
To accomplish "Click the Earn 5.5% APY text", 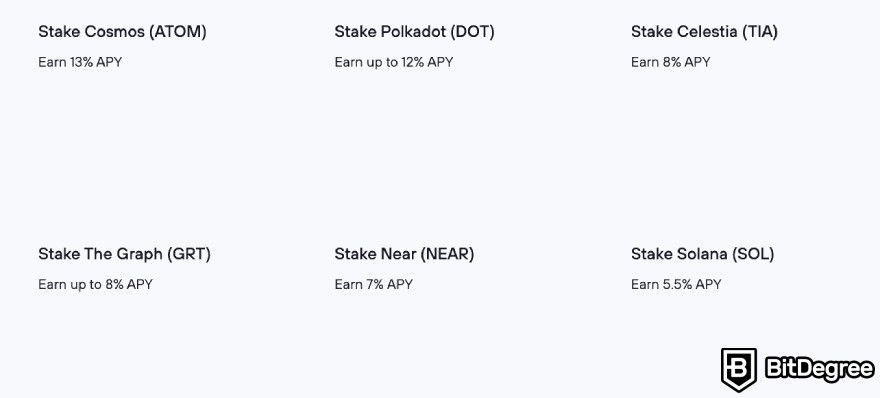I will [x=676, y=285].
